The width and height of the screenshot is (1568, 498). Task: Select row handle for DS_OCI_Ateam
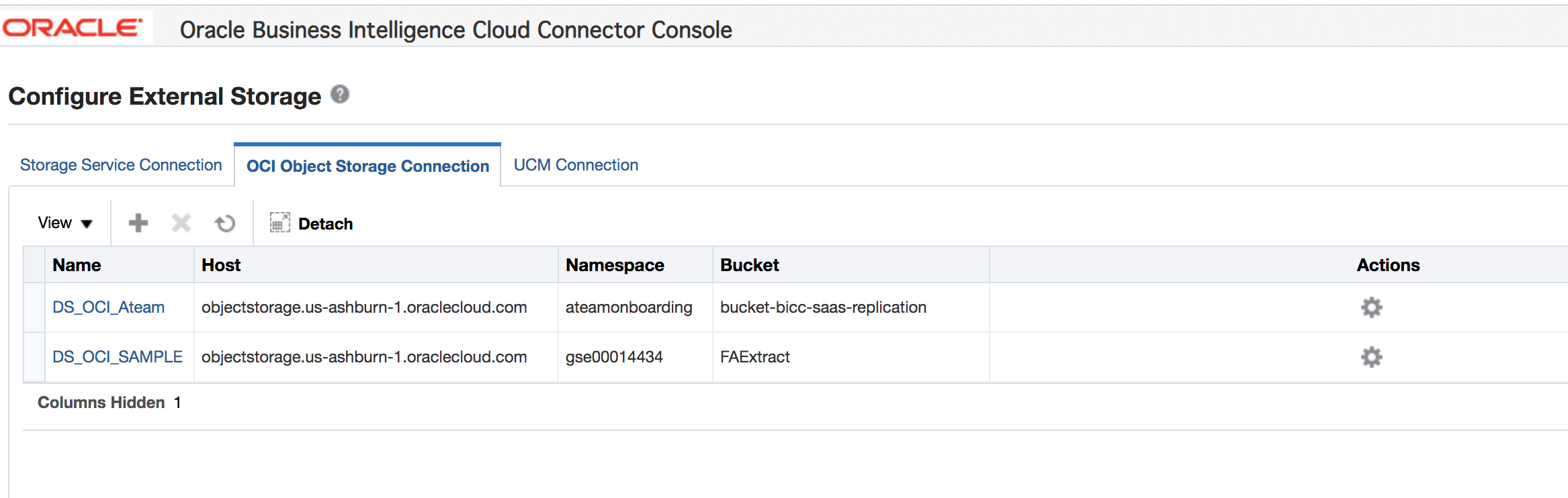[x=34, y=307]
